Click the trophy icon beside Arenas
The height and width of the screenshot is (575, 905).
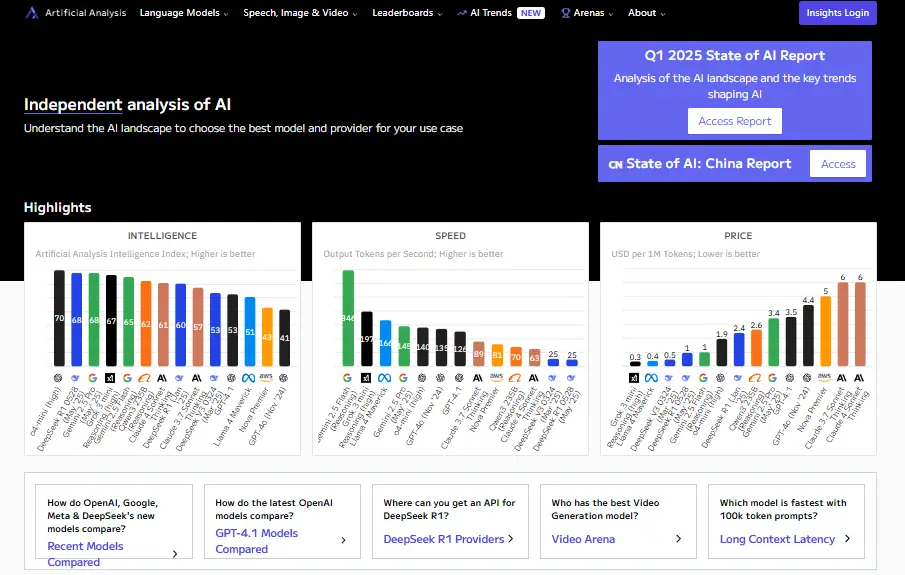coord(566,13)
